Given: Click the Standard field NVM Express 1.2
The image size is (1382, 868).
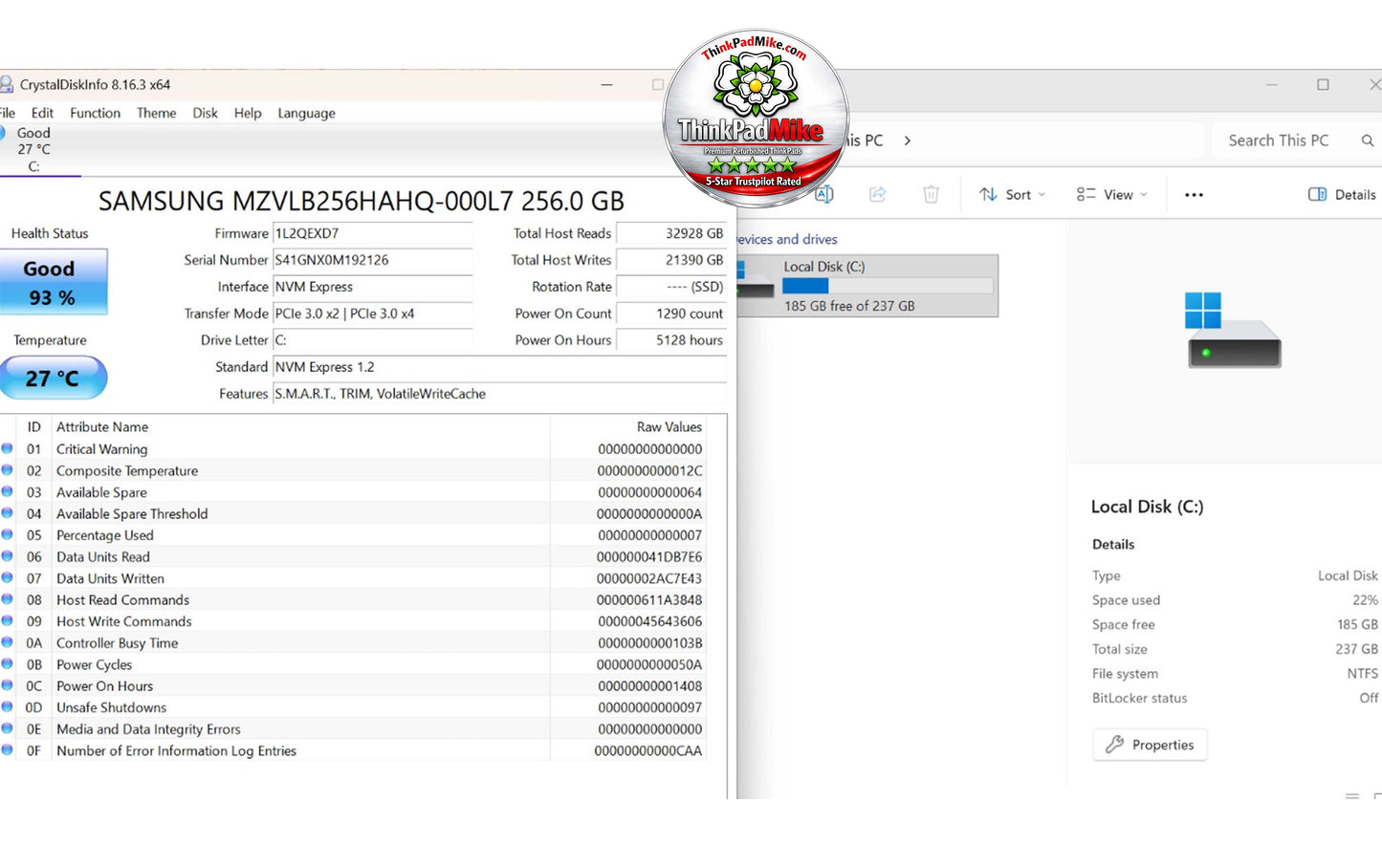Looking at the screenshot, I should pyautogui.click(x=500, y=367).
